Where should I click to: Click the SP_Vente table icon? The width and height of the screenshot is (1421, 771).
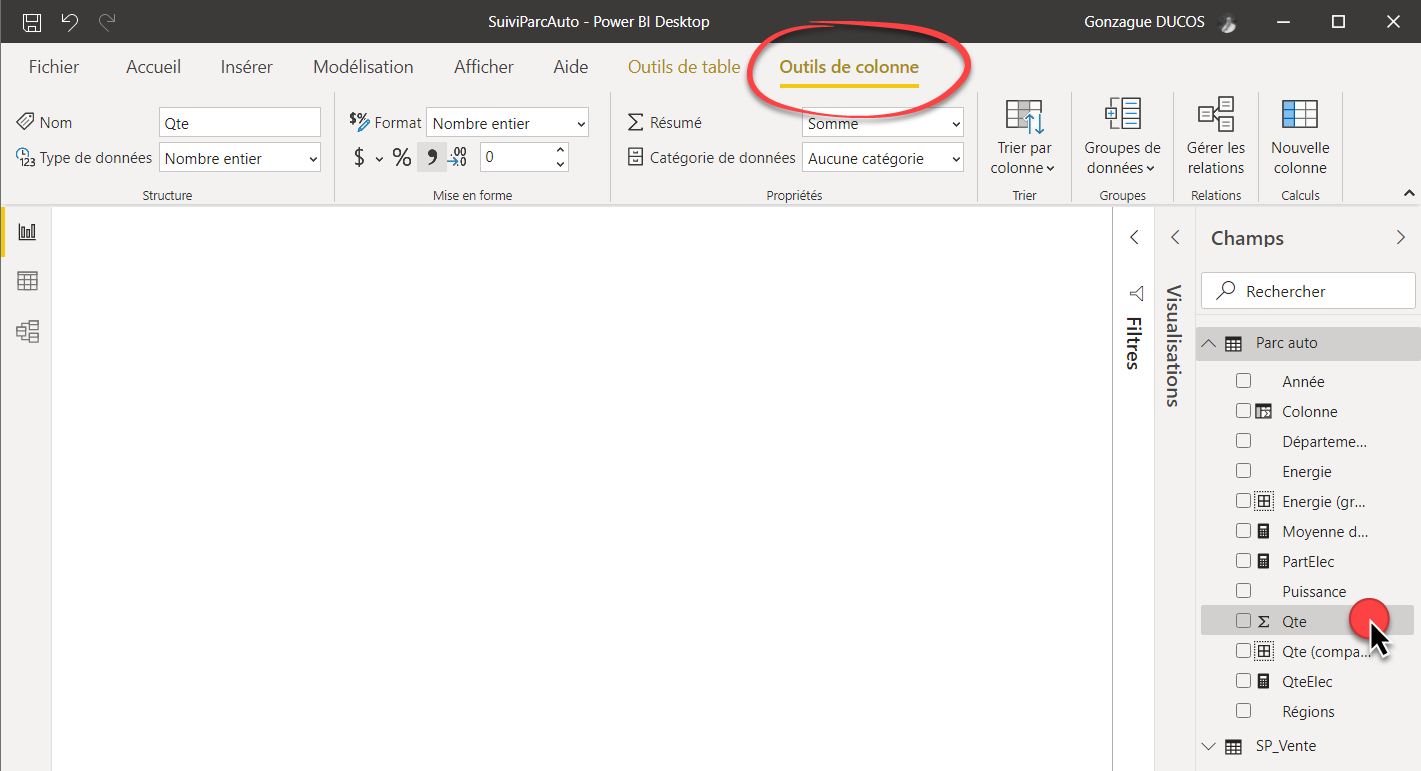click(x=1234, y=746)
